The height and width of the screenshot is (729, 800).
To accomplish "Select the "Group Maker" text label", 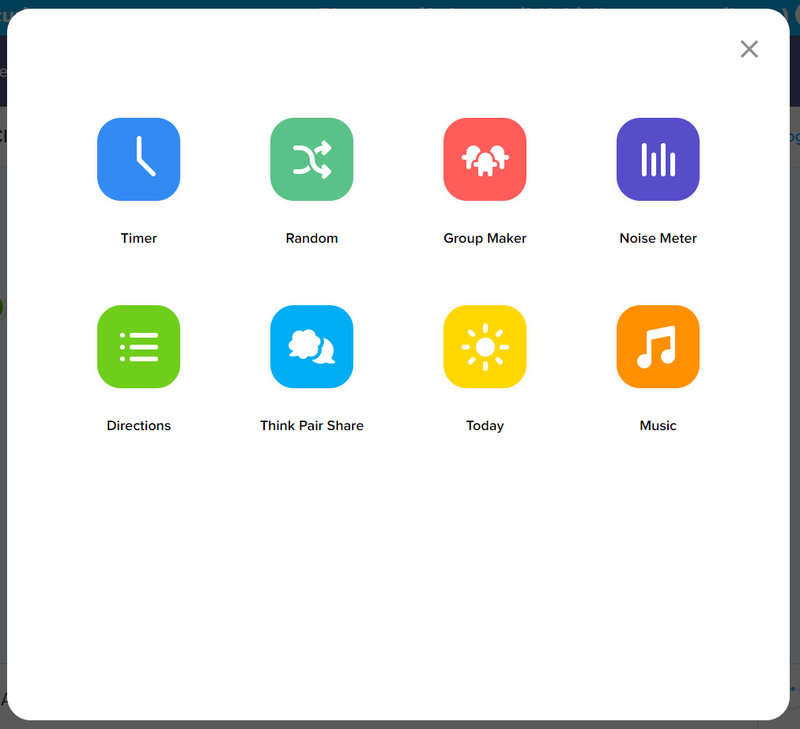I will click(x=485, y=238).
